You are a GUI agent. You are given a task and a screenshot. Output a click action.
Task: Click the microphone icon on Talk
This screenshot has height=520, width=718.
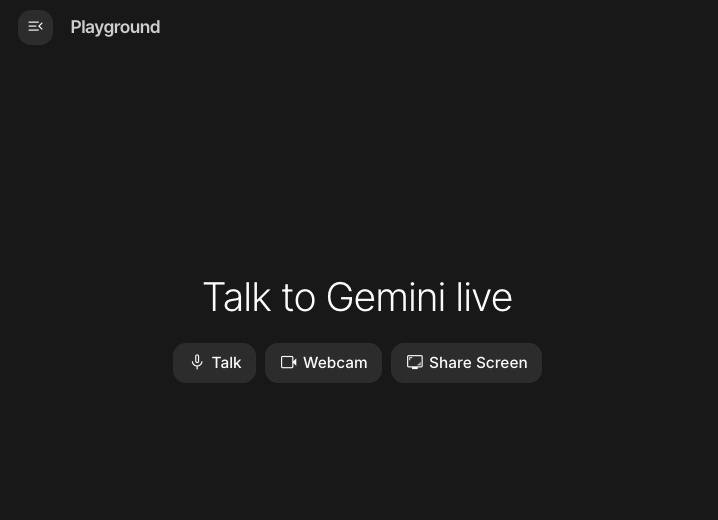tap(197, 362)
